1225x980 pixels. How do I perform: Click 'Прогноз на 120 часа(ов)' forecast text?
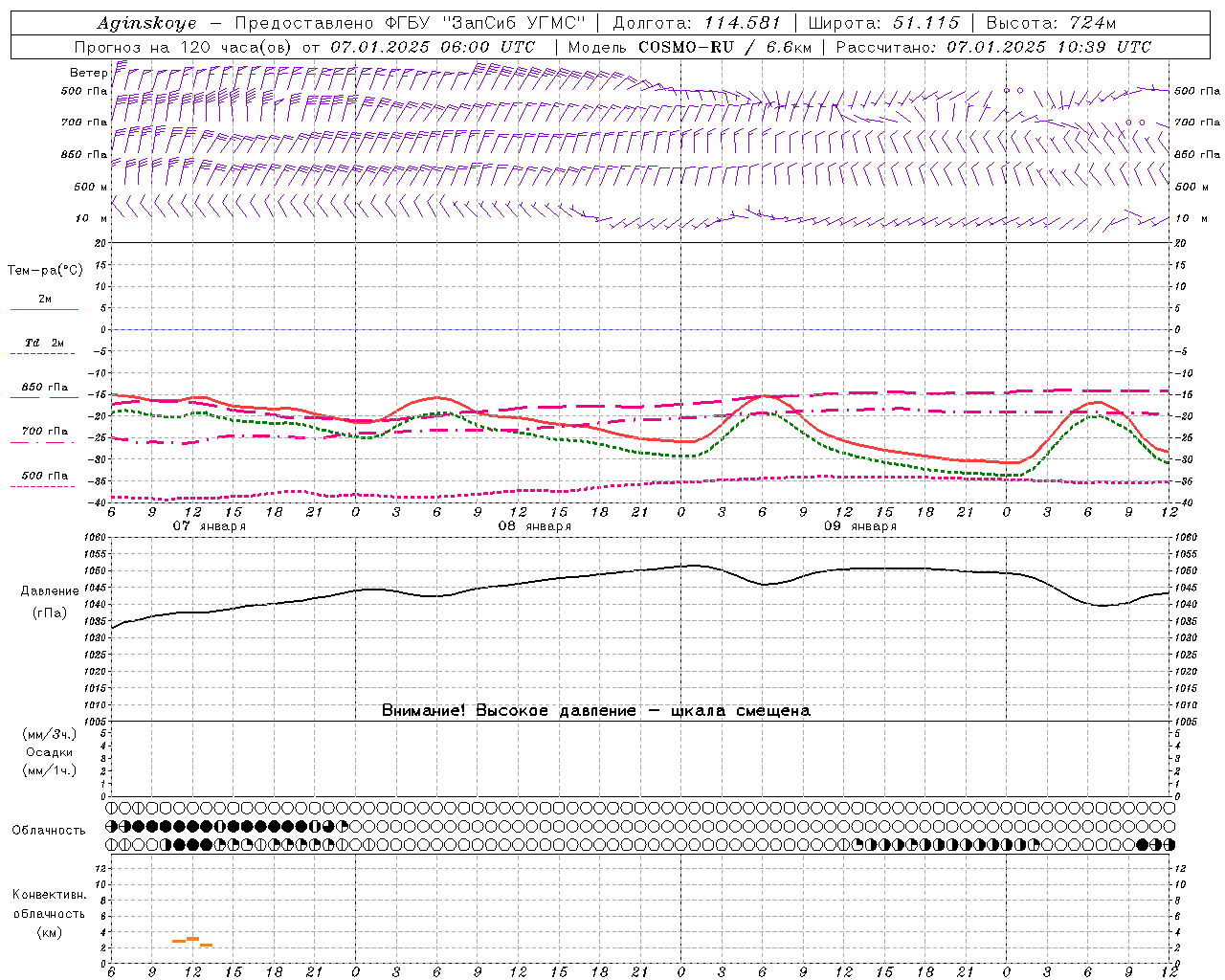point(184,47)
